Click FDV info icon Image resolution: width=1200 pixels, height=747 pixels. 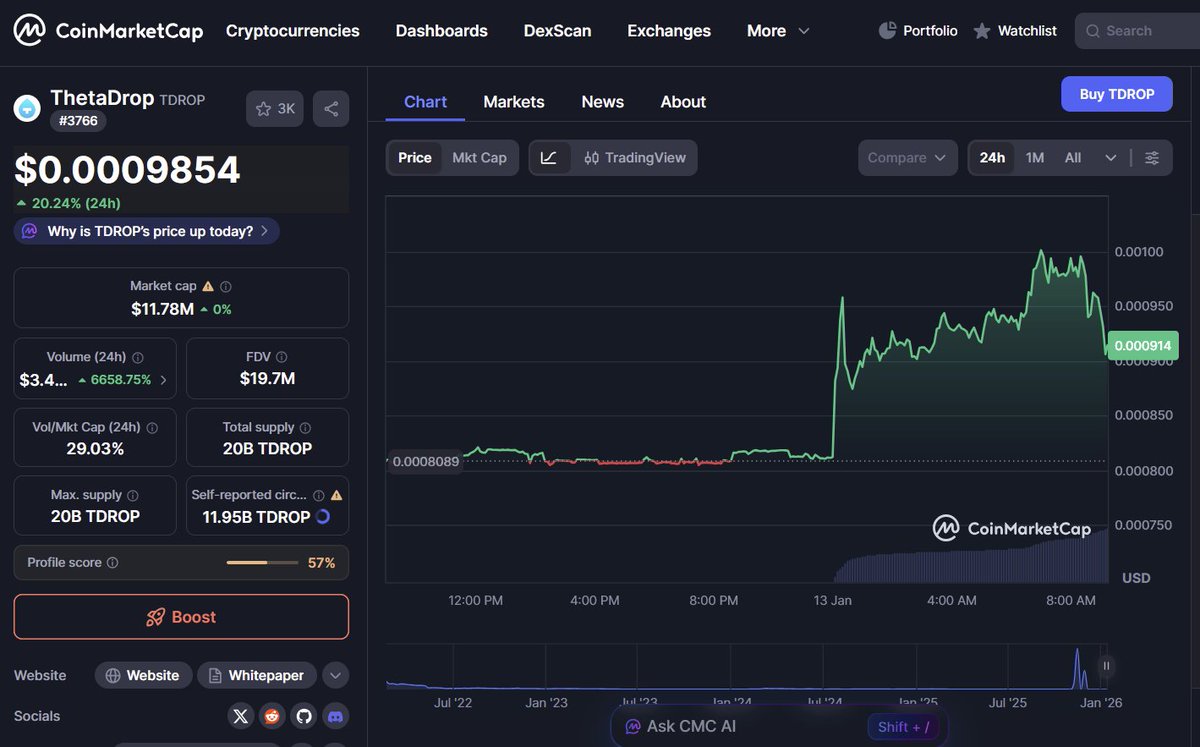282,357
